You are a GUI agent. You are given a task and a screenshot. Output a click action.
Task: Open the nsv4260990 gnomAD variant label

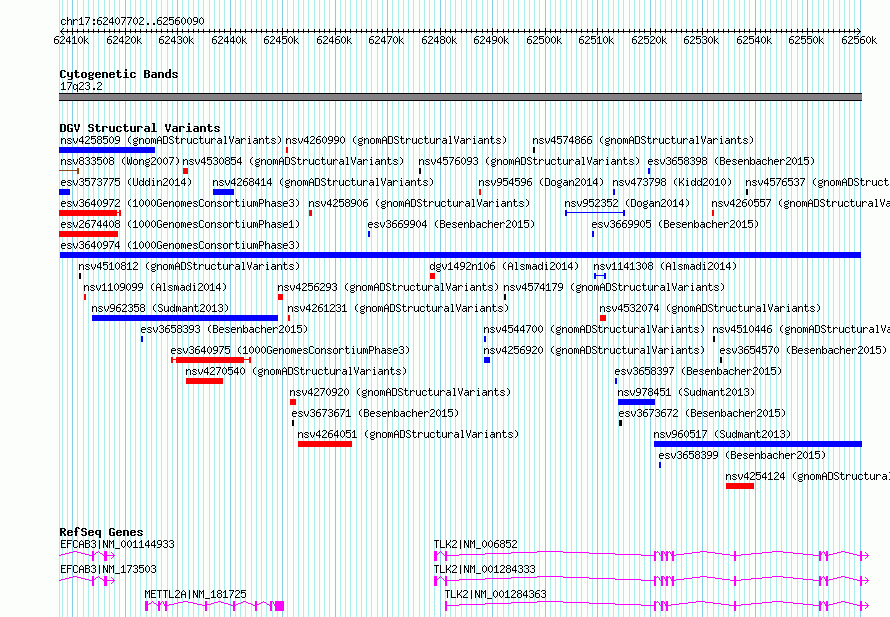point(396,140)
